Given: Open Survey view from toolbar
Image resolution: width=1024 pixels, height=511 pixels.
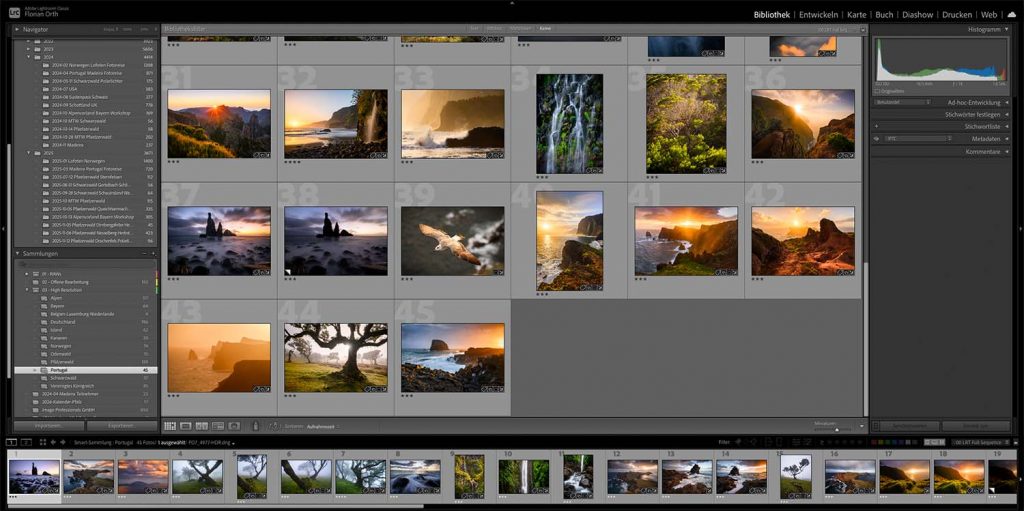Looking at the screenshot, I should pyautogui.click(x=218, y=426).
